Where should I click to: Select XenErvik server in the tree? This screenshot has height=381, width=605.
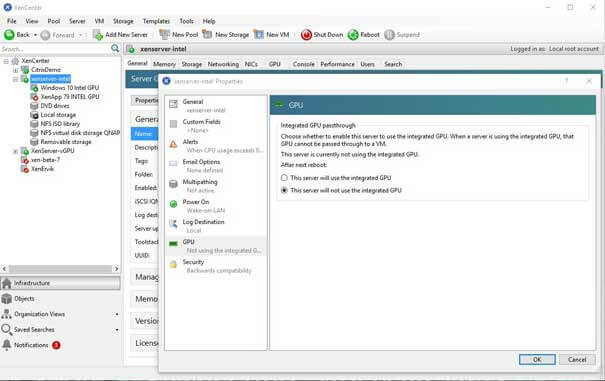[x=42, y=169]
